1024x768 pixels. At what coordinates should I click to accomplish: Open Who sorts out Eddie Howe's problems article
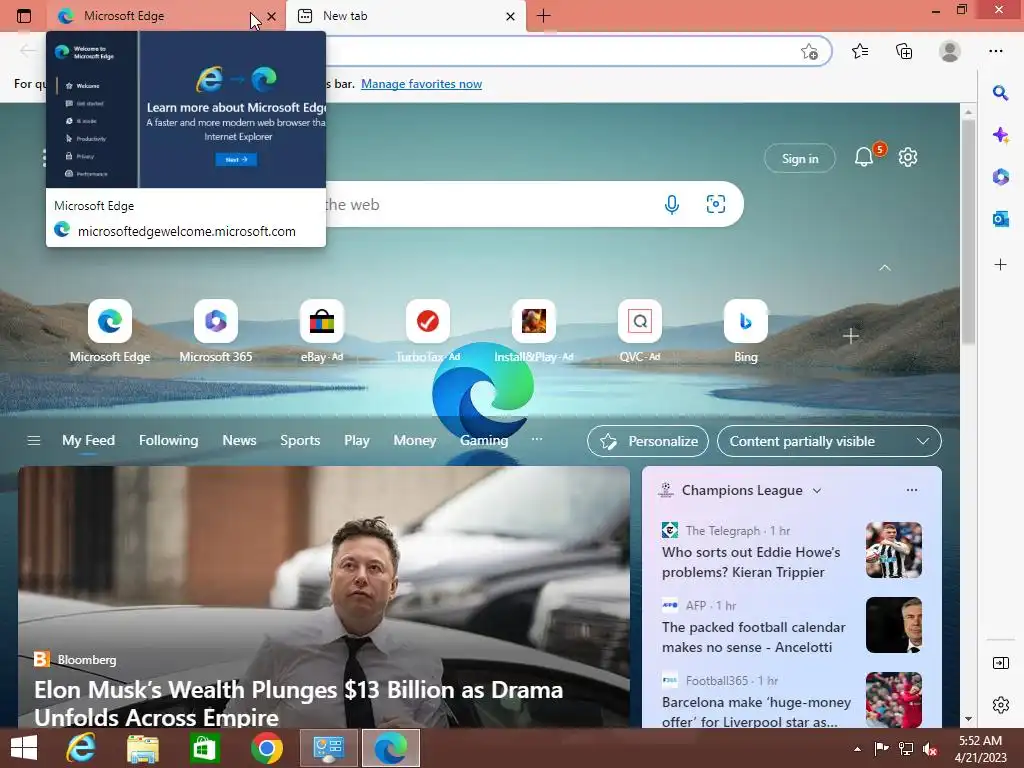[751, 562]
